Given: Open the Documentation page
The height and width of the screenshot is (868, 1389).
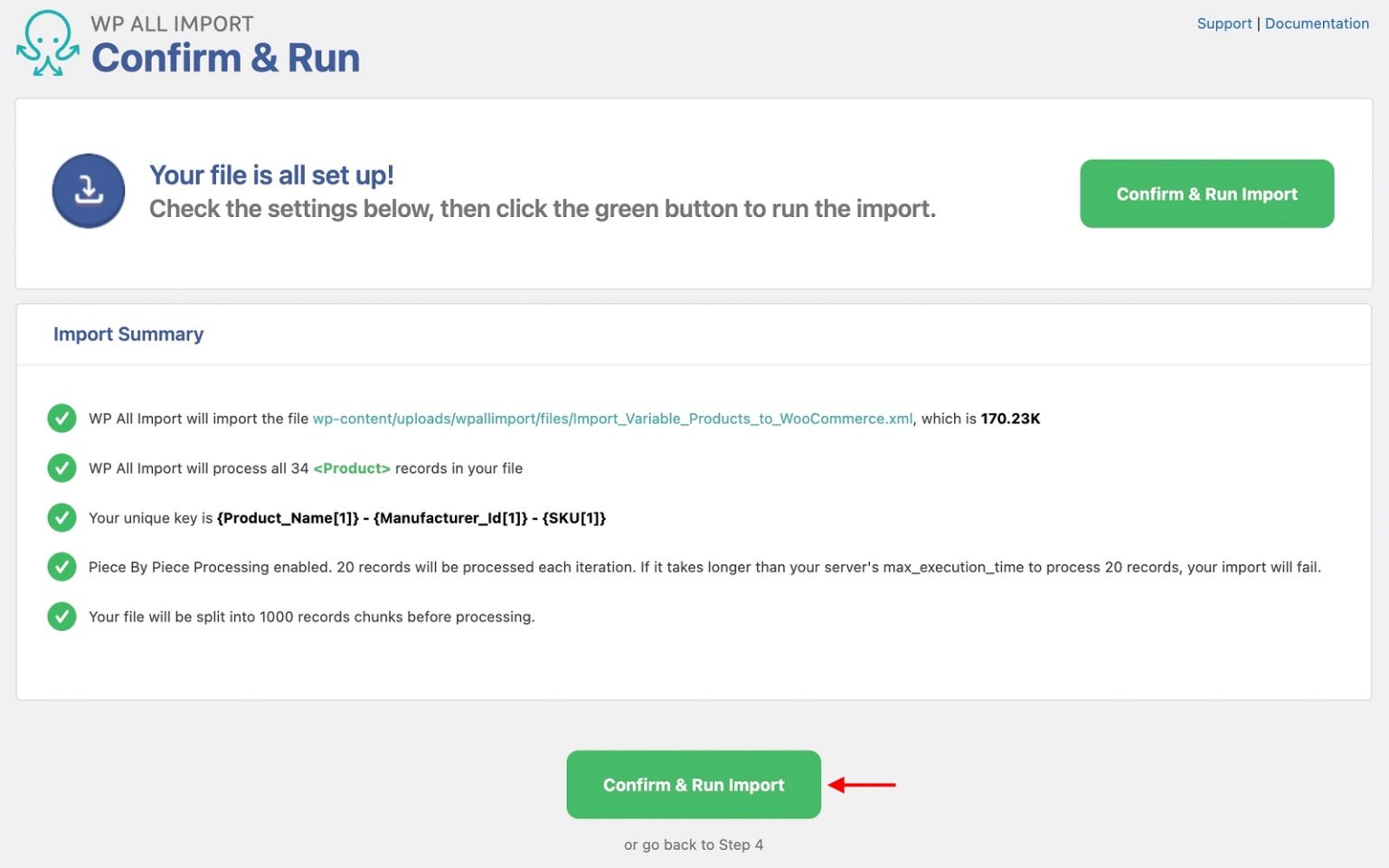Looking at the screenshot, I should click(x=1318, y=23).
